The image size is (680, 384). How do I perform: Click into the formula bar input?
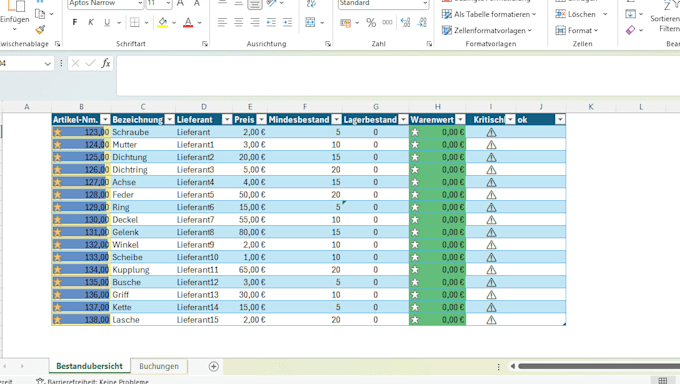(x=398, y=76)
